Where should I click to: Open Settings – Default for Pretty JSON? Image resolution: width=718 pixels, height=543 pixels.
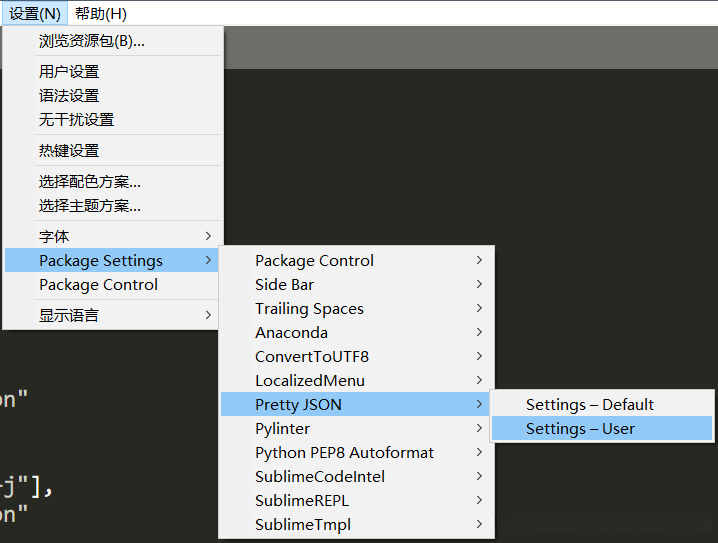[590, 405]
